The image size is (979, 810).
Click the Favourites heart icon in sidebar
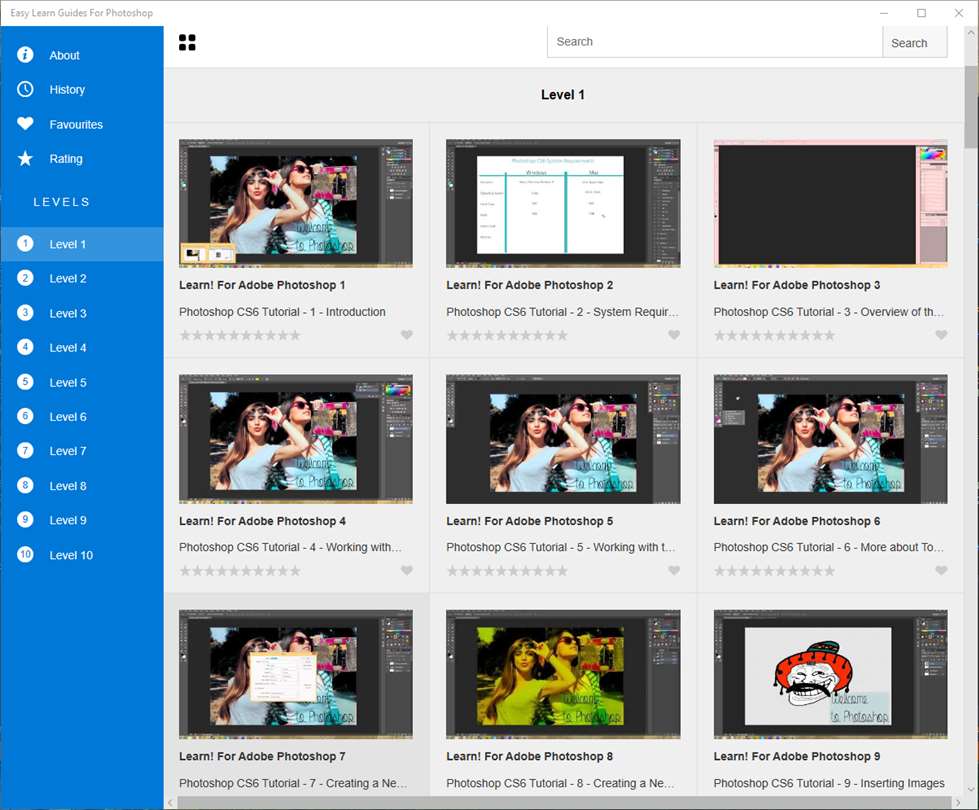25,124
